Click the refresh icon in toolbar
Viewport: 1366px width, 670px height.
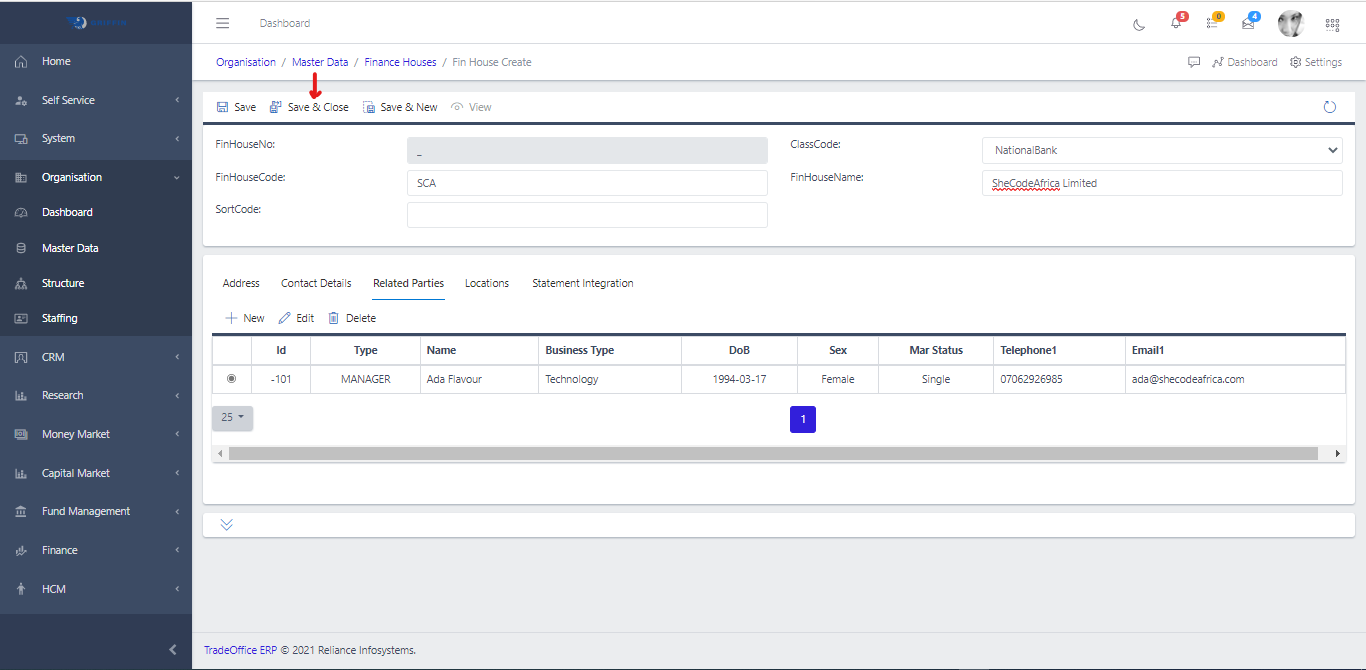pos(1329,107)
